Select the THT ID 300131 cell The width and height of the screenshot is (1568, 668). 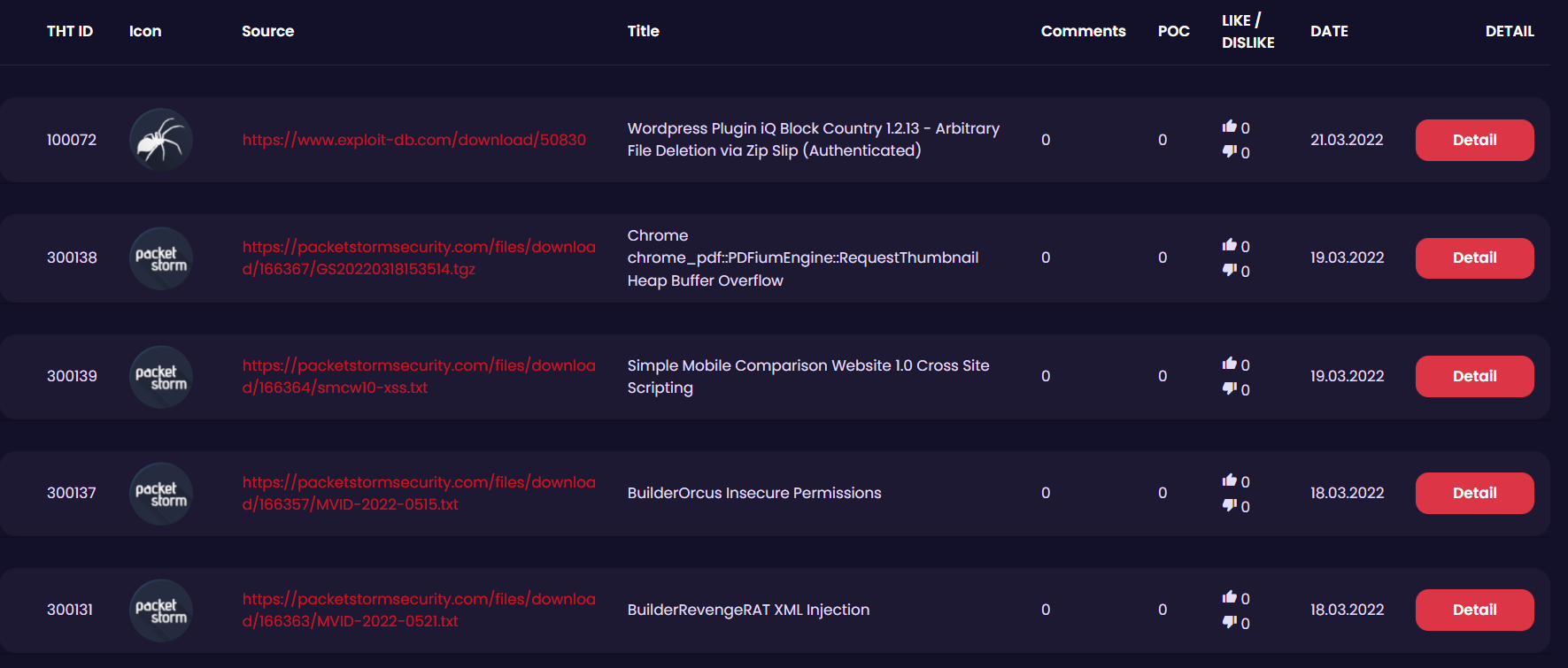pyautogui.click(x=70, y=610)
